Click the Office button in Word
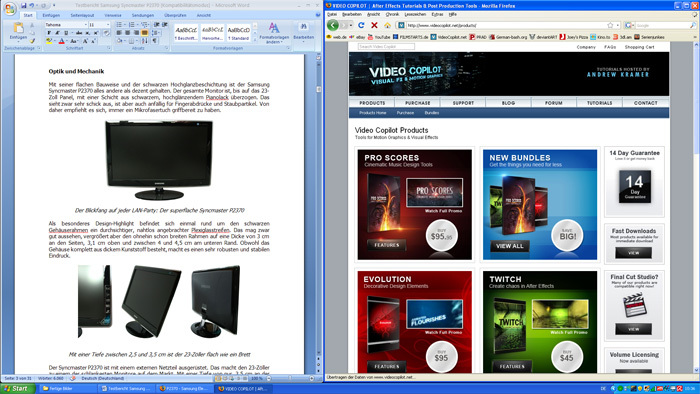The image size is (700, 394). [x=10, y=9]
